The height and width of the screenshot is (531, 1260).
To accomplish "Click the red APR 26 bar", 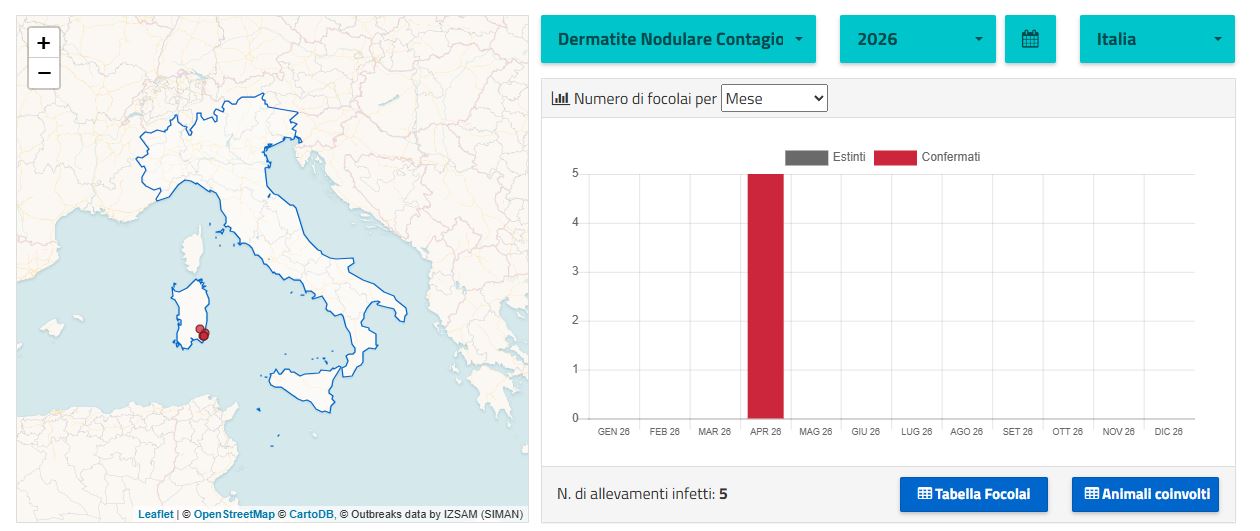I will (x=766, y=296).
